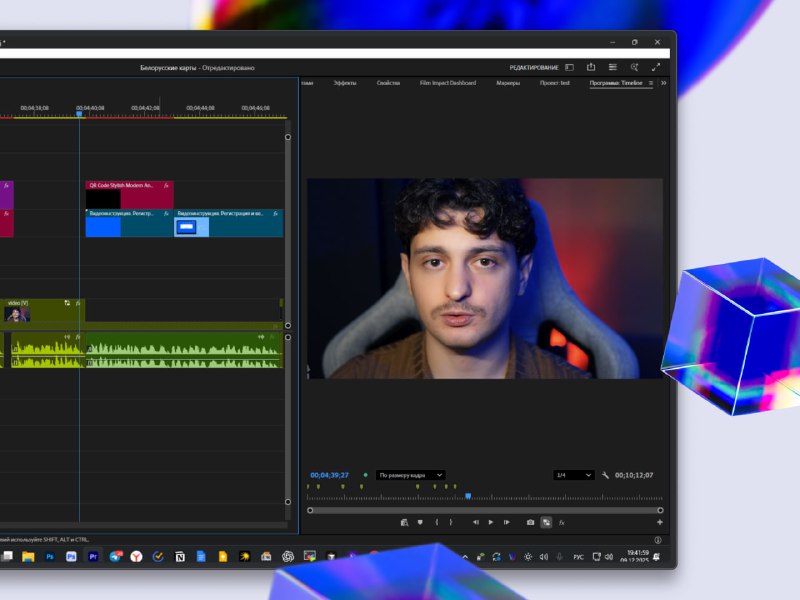
Task: Click the top handle of the video tracks scrollbar
Action: (288, 137)
